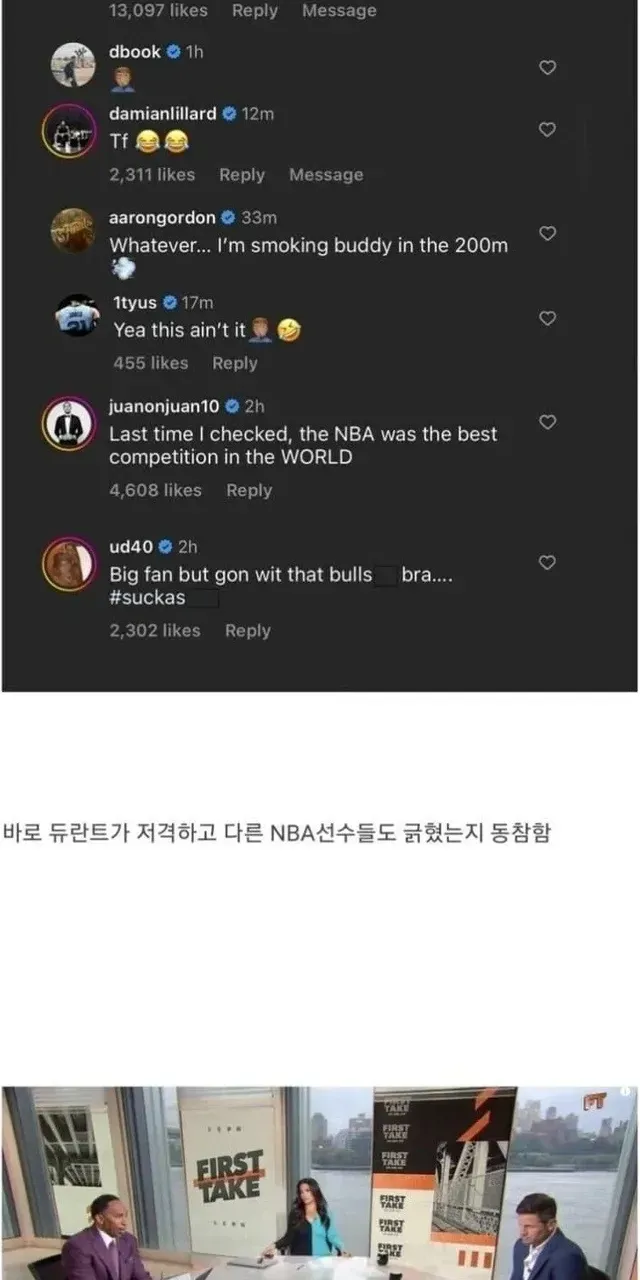Open 1tyus's profile picture
Screen dimensions: 640x1280
coord(78,316)
